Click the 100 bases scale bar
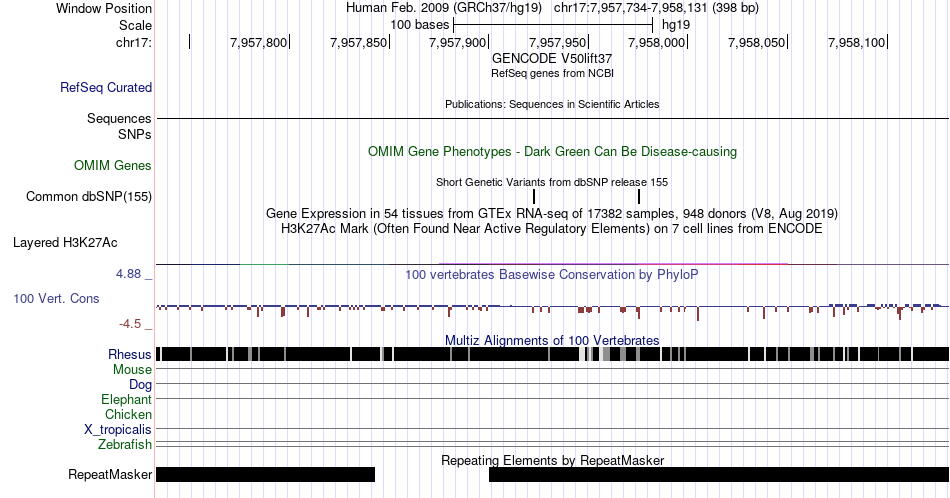This screenshot has height=498, width=950. tap(553, 25)
